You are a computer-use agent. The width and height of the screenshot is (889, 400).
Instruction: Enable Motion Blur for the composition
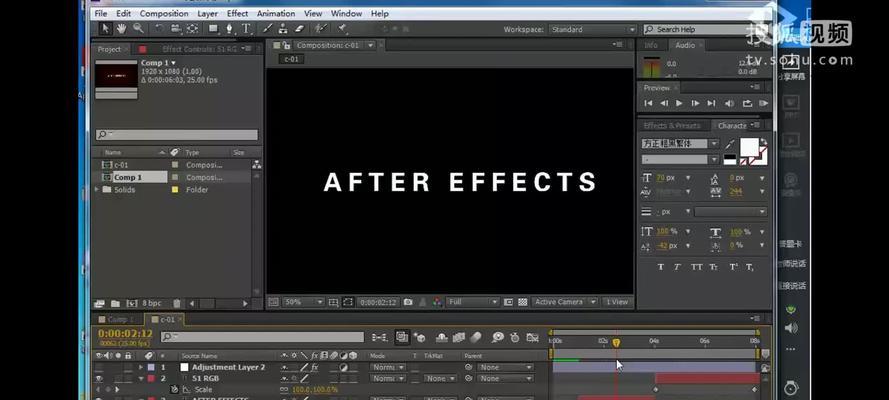point(476,337)
